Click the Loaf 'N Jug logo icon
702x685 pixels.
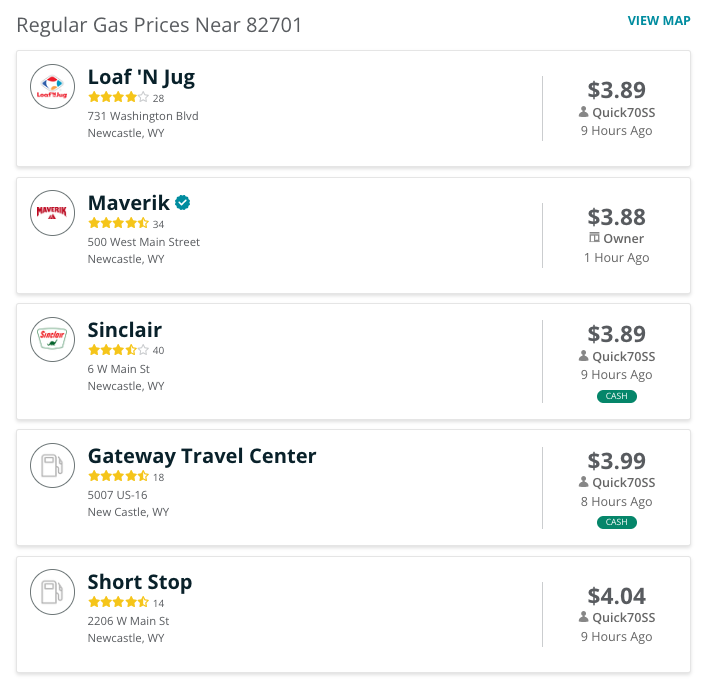click(x=52, y=86)
